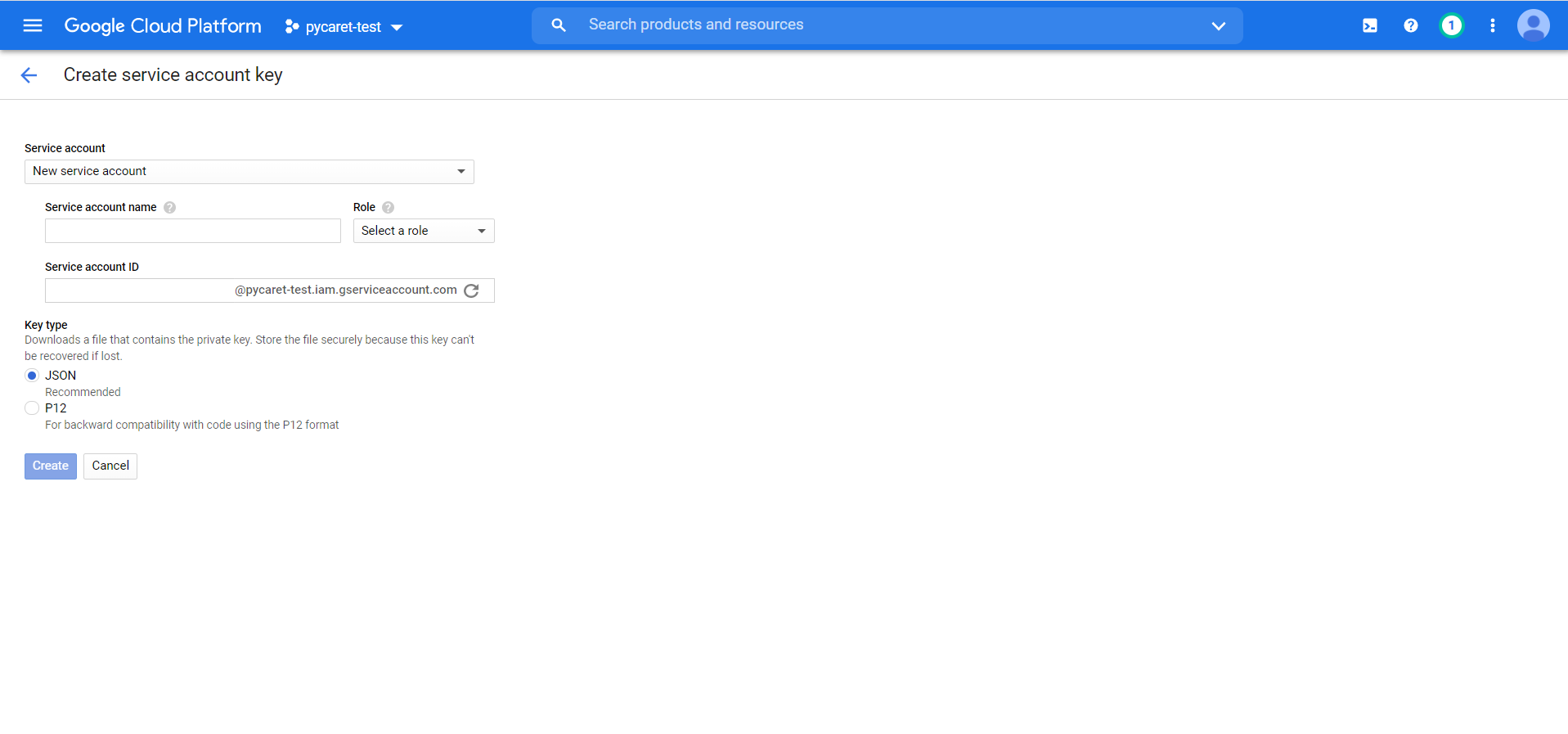1568x734 pixels.
Task: Click the Cancel button
Action: click(110, 466)
